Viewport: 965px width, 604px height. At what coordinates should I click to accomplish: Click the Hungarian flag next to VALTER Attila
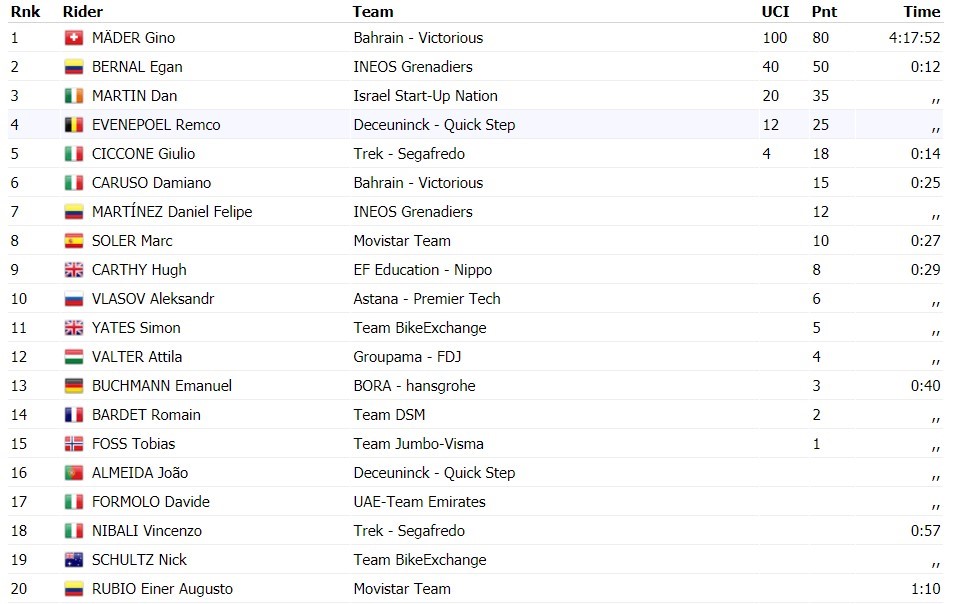click(74, 356)
